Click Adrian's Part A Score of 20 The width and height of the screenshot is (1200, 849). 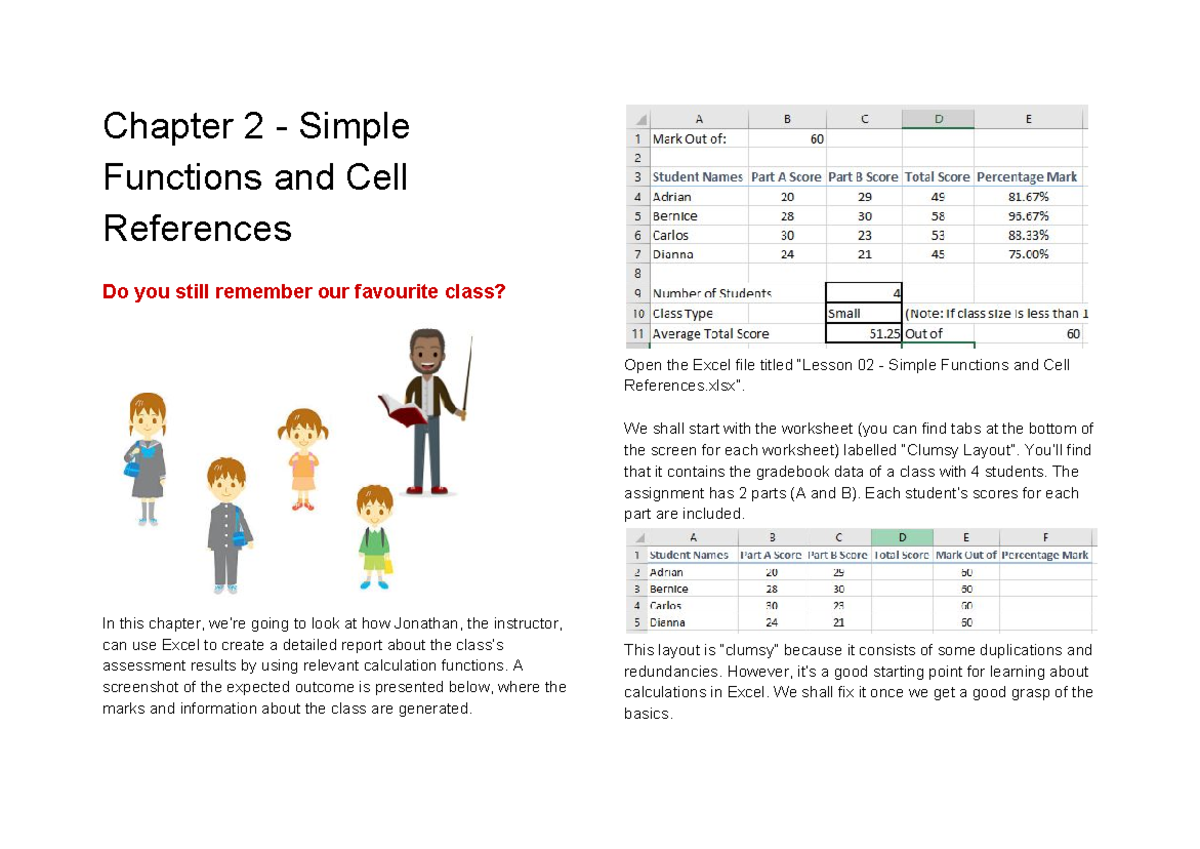click(x=787, y=196)
